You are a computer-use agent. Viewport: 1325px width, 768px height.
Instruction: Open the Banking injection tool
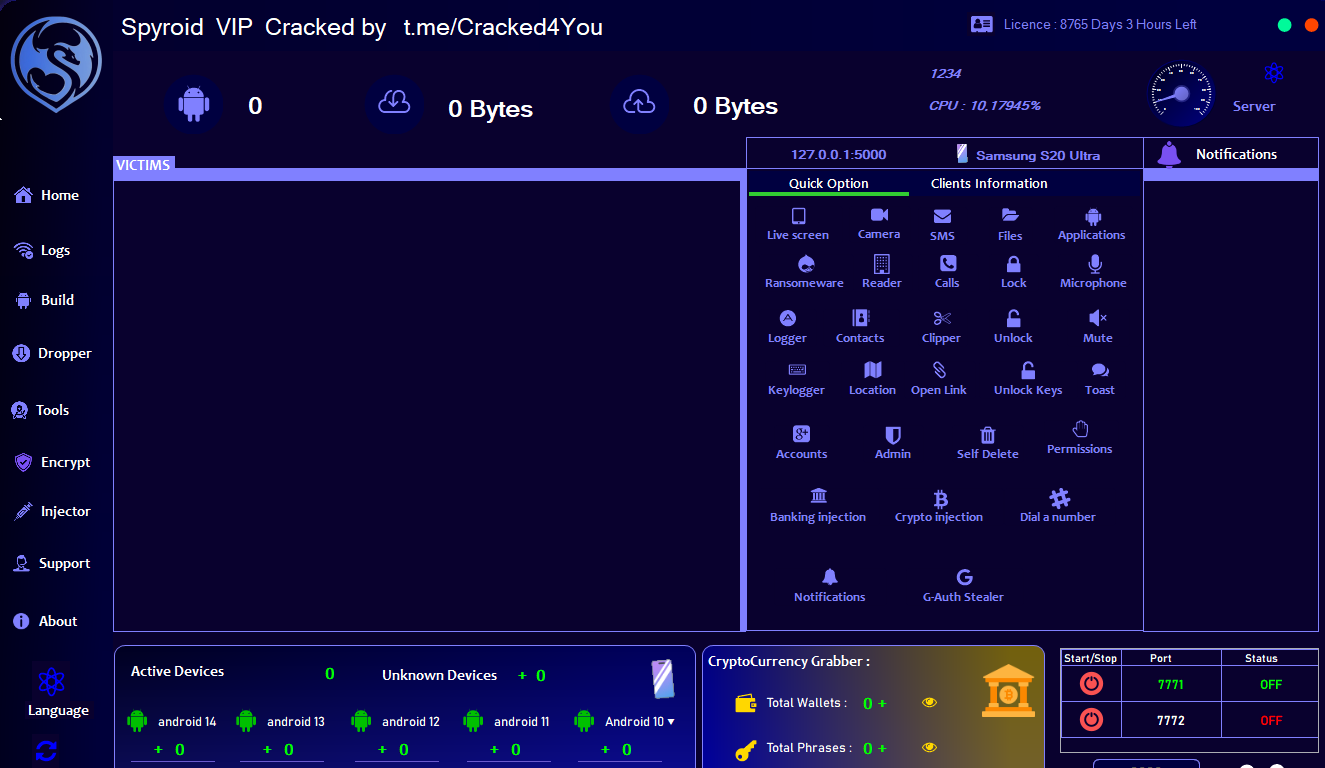point(818,505)
